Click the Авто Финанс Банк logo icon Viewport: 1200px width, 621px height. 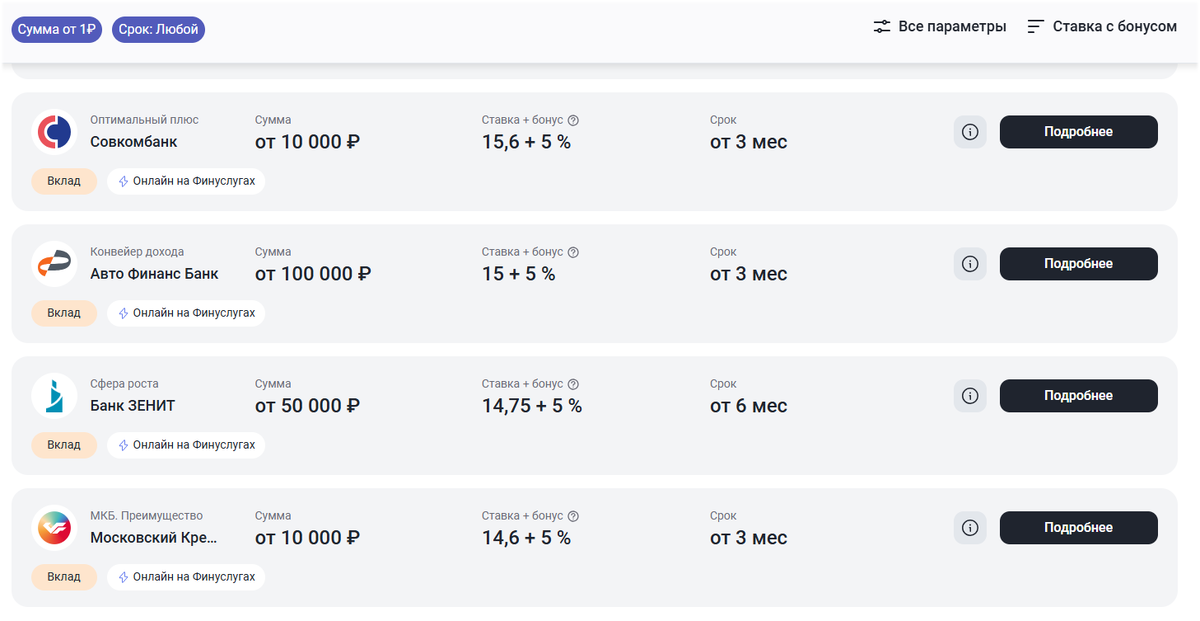click(54, 264)
